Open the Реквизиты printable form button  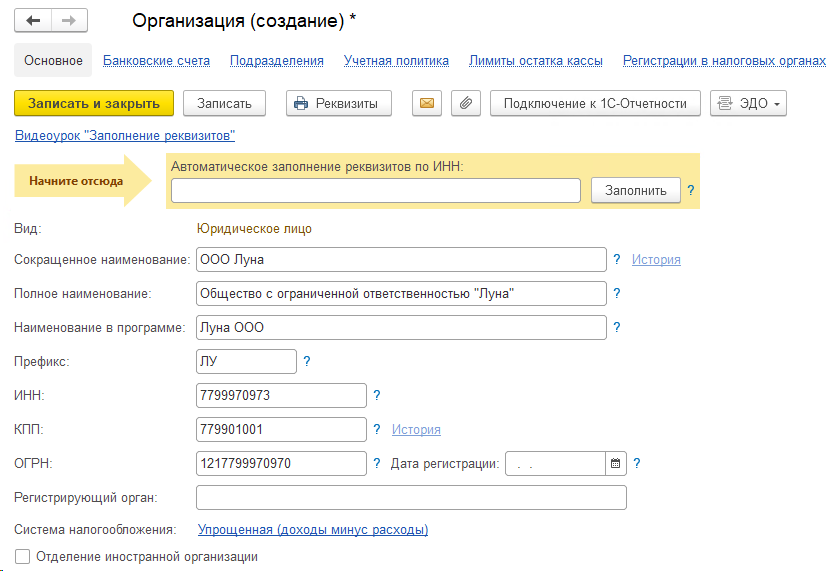point(338,103)
